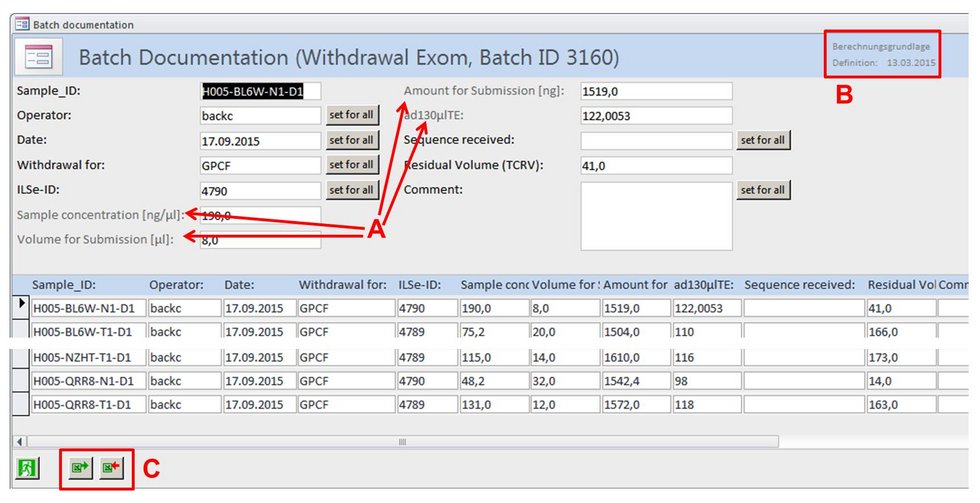Click sample concentration cell 115,0
This screenshot has width=980, height=503.
494,357
